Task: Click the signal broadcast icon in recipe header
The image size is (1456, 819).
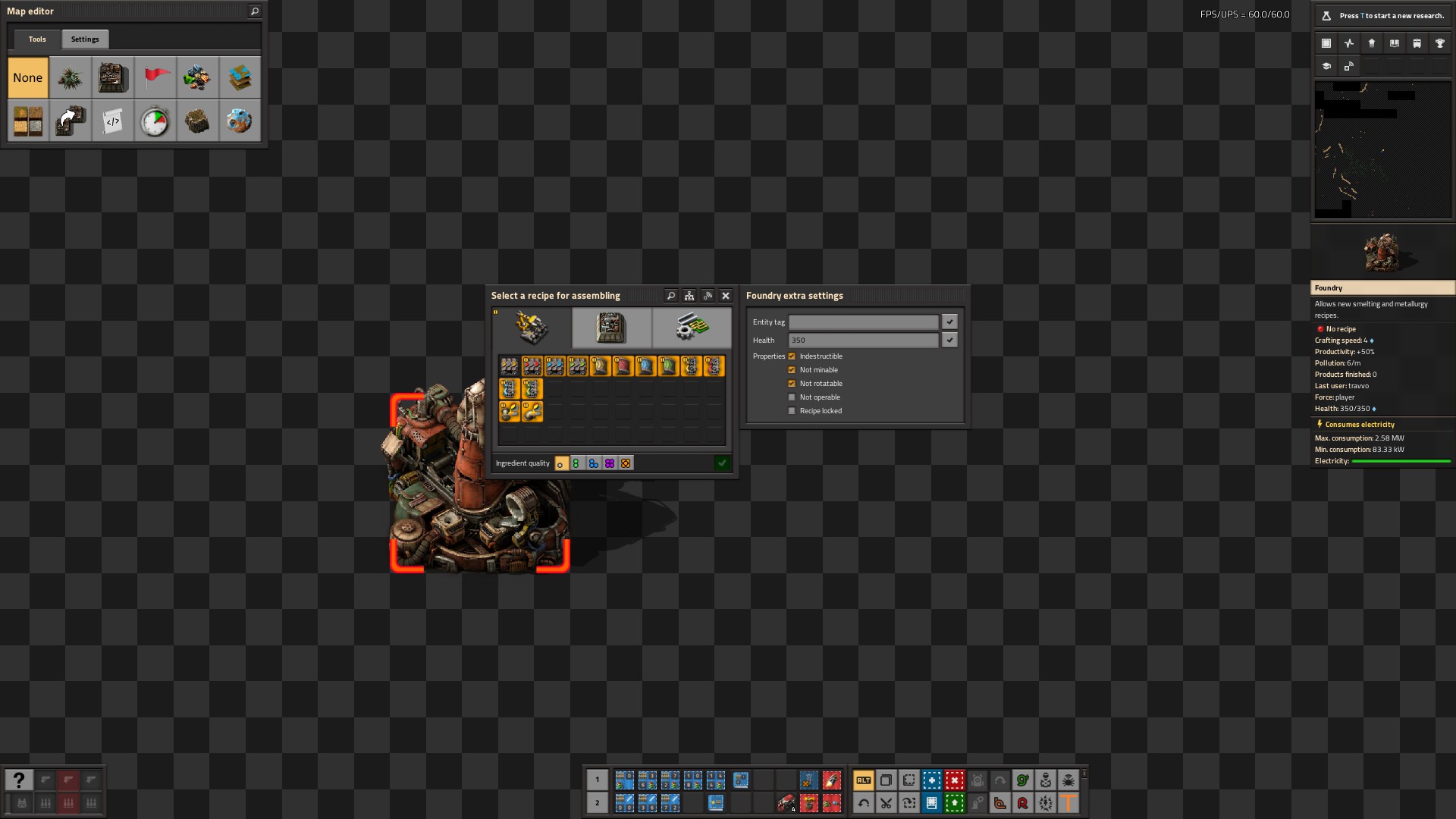Action: 708,296
